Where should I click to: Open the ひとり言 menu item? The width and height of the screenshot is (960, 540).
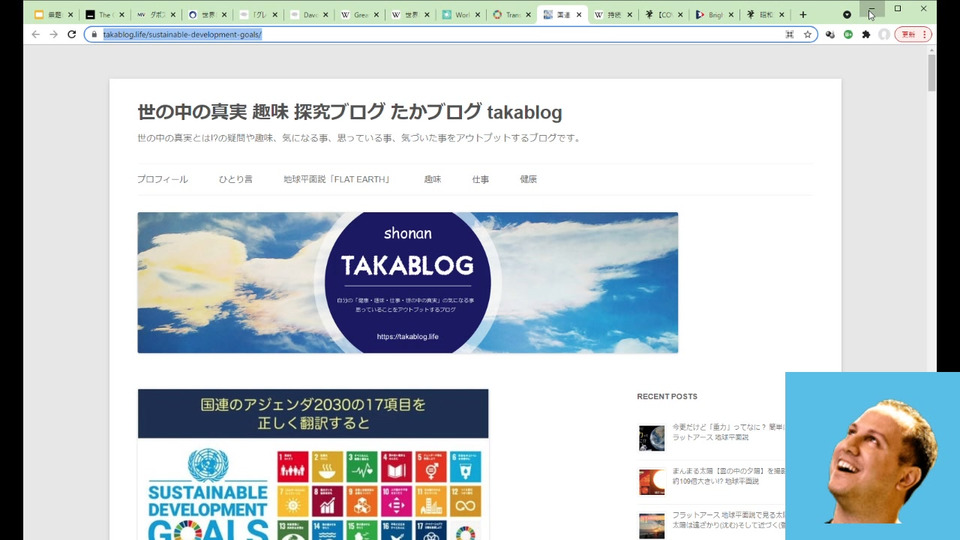236,179
